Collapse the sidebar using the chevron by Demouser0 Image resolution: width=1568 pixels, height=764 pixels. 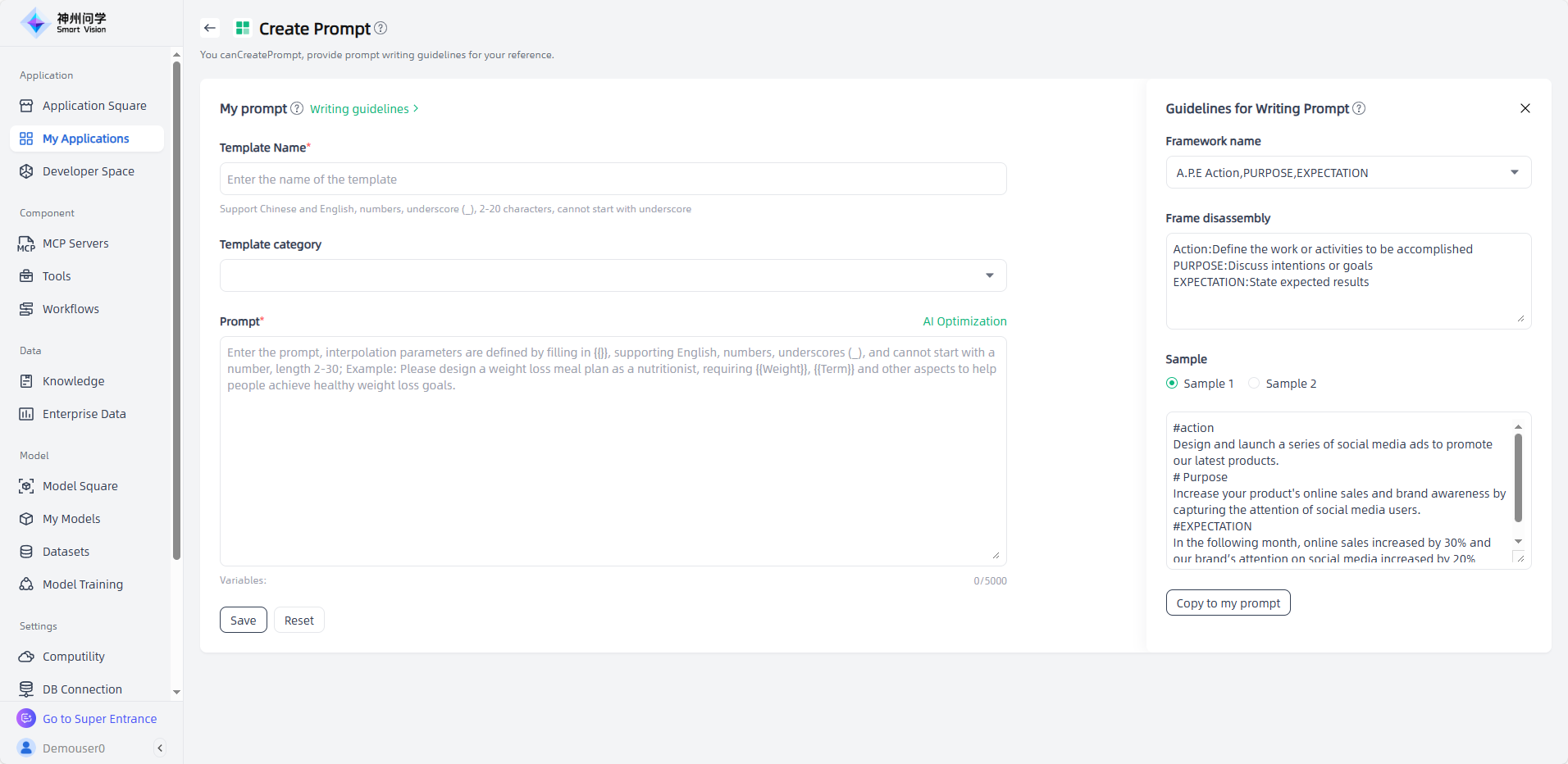pyautogui.click(x=160, y=748)
